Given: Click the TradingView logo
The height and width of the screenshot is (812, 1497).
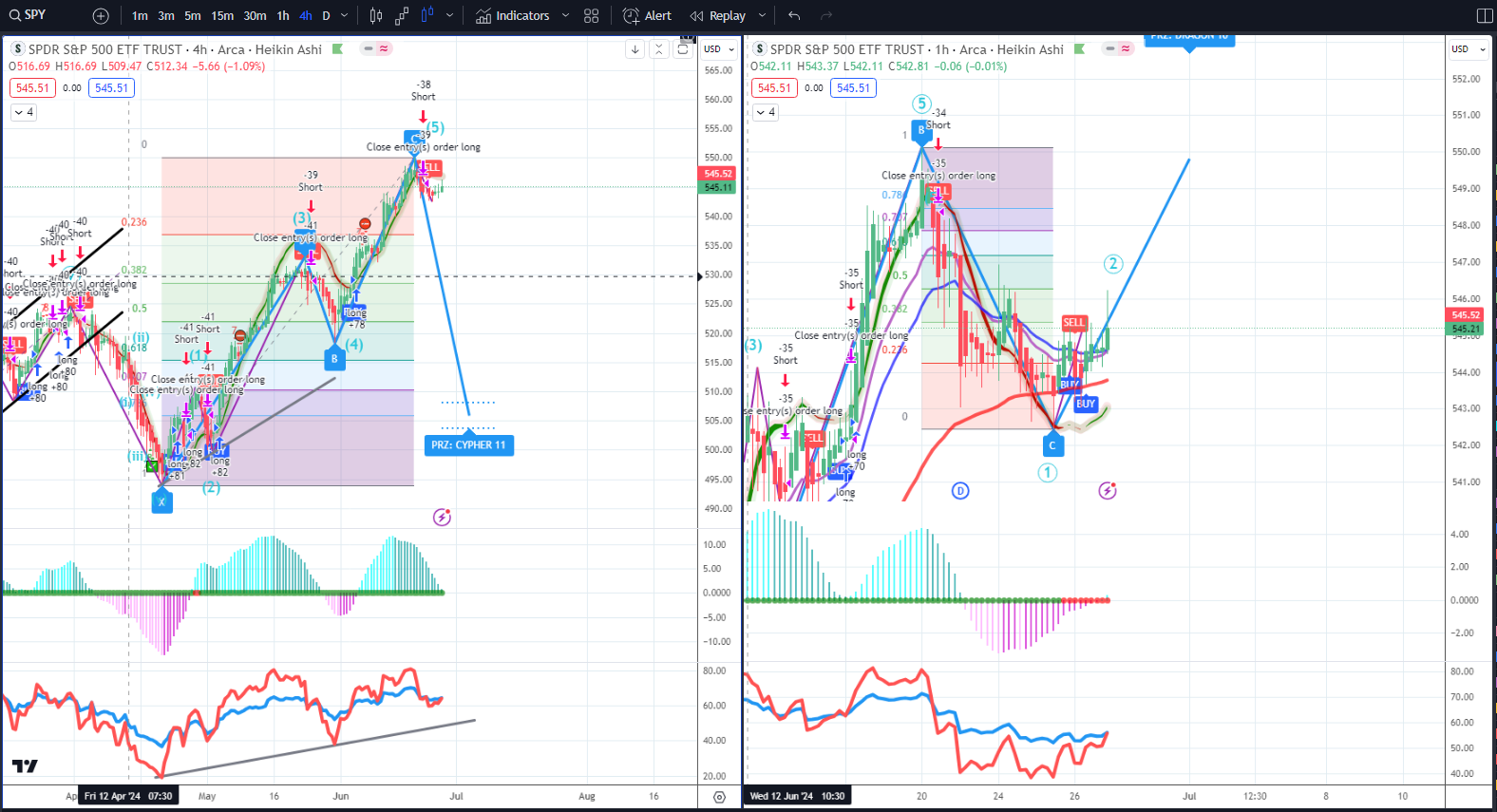Looking at the screenshot, I should (x=25, y=766).
